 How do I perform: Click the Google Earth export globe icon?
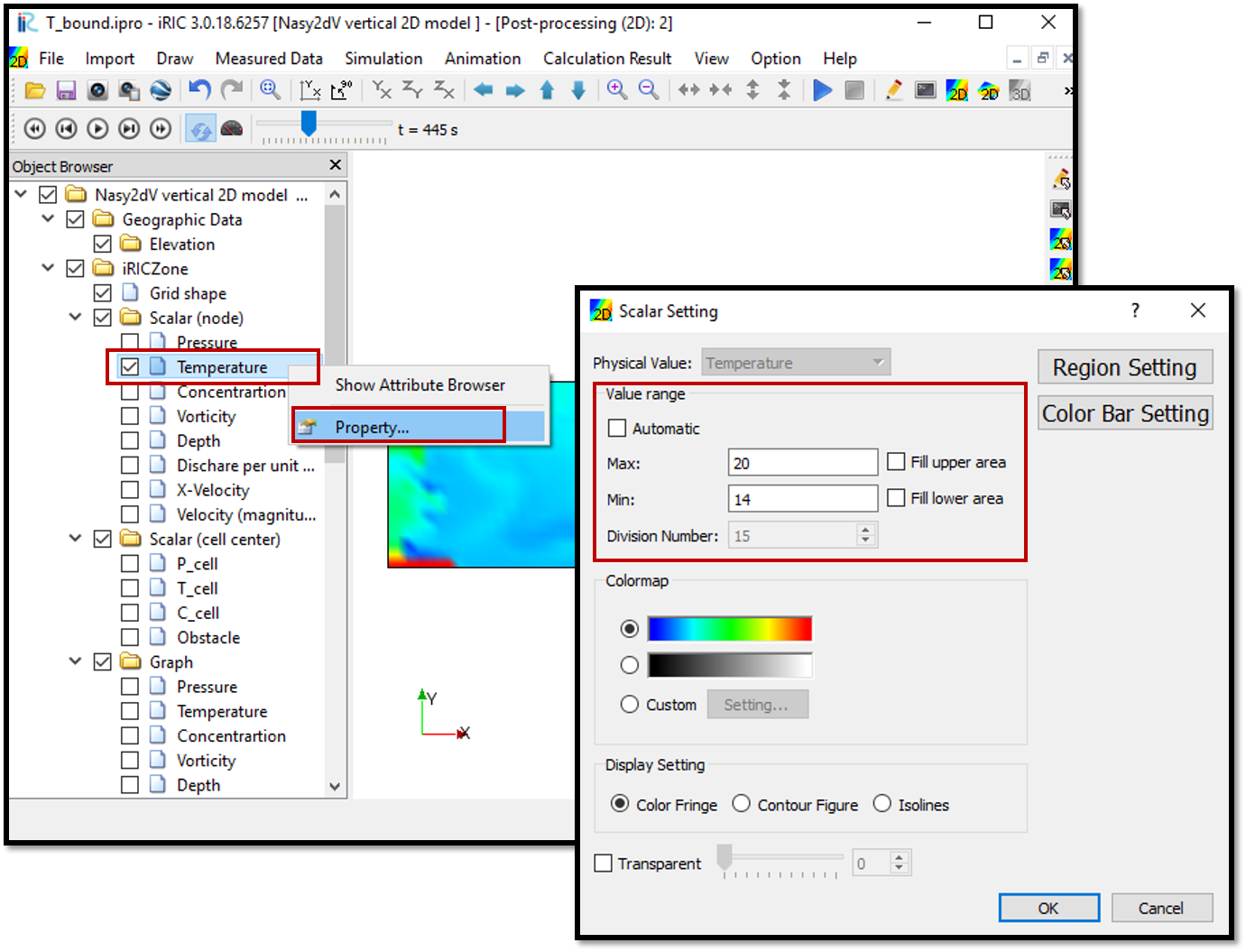[x=161, y=90]
